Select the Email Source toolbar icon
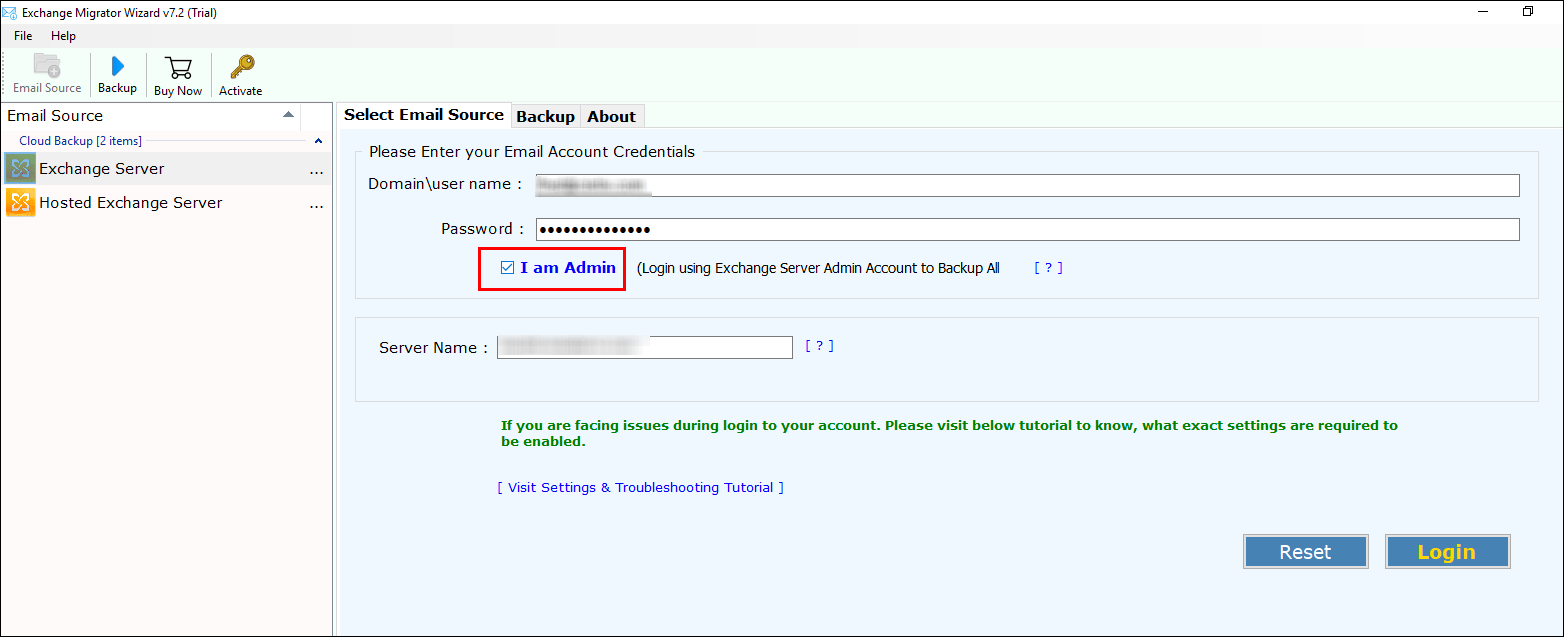This screenshot has width=1564, height=637. pyautogui.click(x=46, y=70)
